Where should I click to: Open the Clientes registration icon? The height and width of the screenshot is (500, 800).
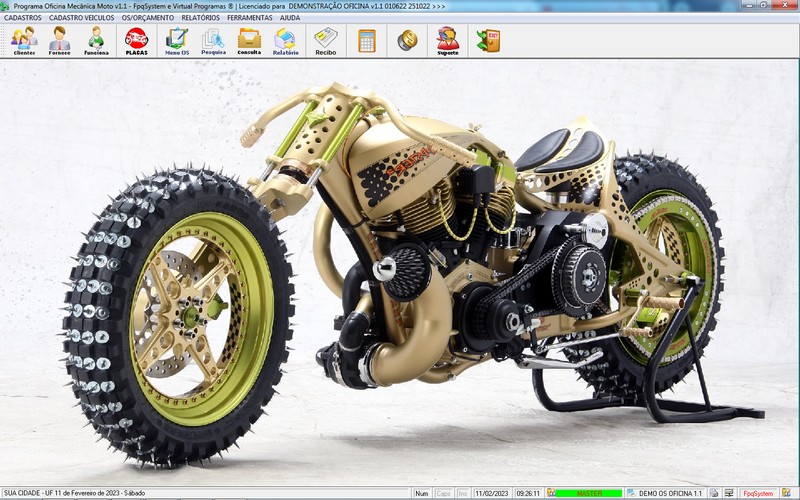tap(24, 41)
